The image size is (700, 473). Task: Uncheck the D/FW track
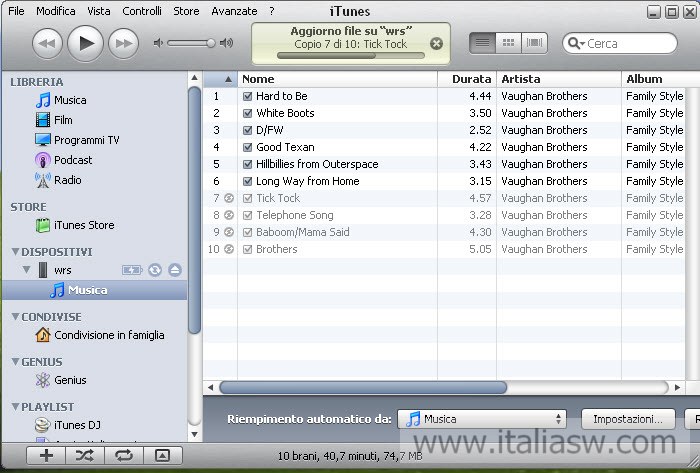click(247, 130)
